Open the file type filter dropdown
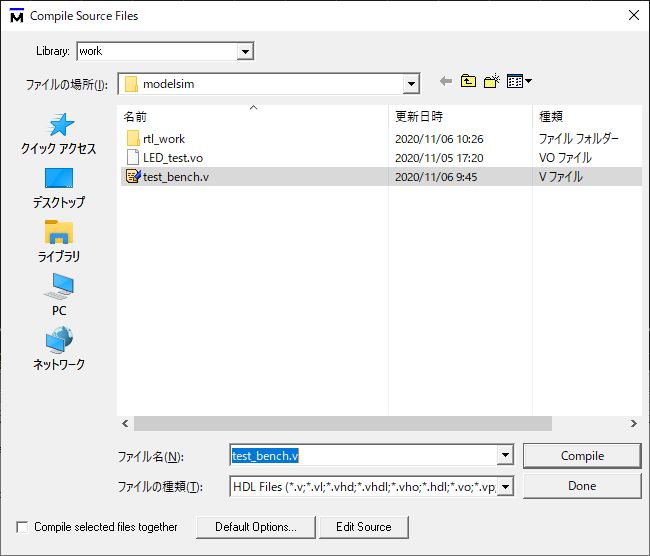 505,487
